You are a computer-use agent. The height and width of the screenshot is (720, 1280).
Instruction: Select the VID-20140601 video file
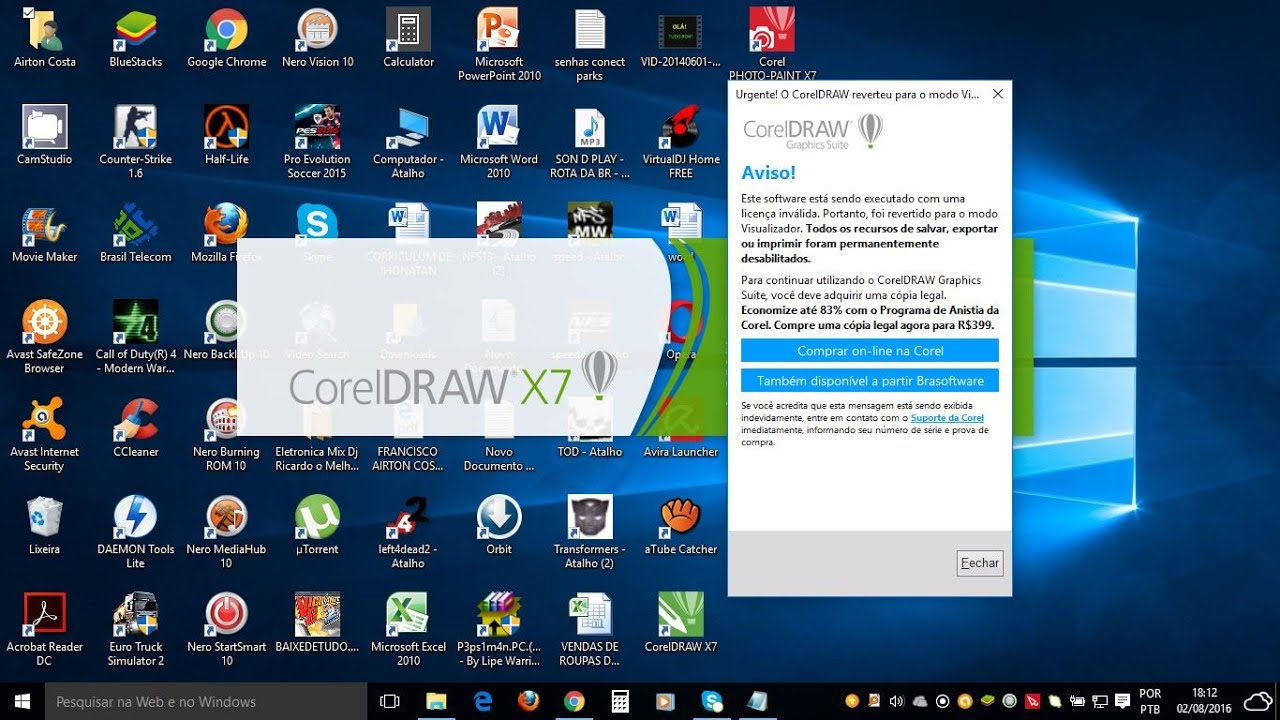coord(681,38)
